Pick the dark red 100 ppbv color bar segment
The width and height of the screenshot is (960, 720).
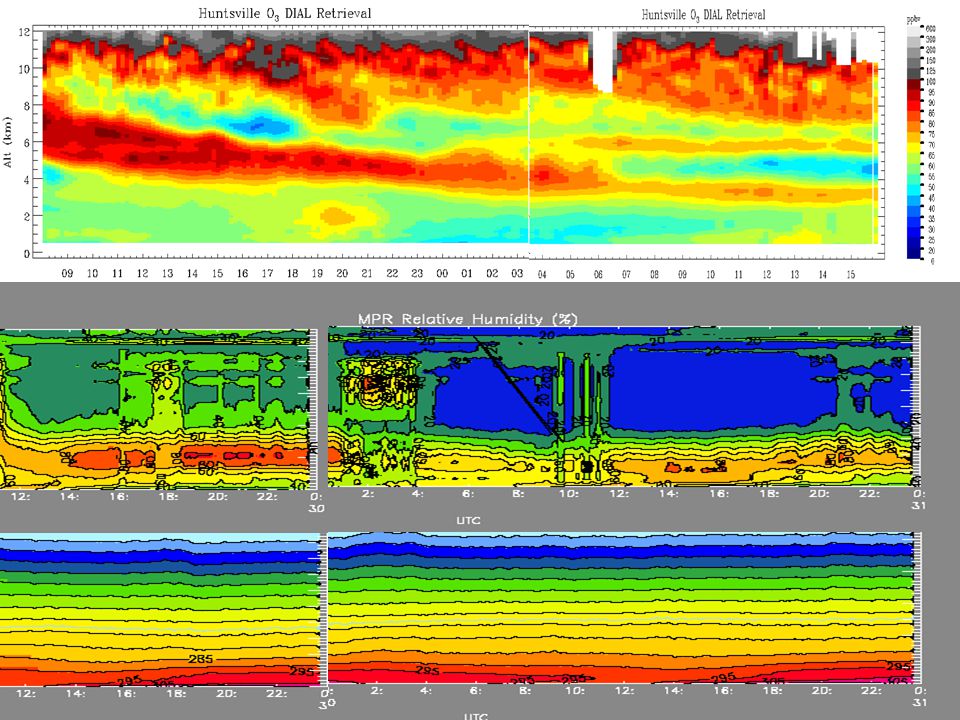pyautogui.click(x=913, y=85)
